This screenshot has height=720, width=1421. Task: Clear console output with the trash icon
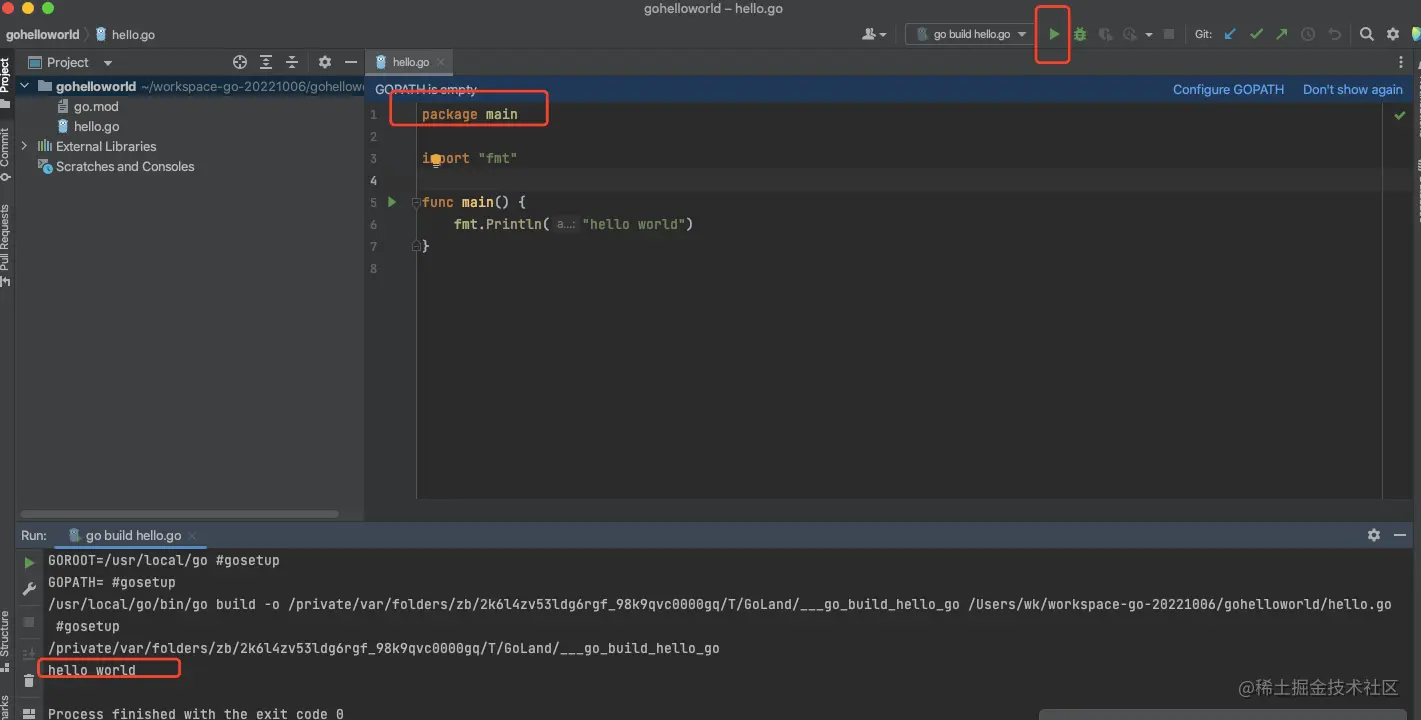coord(29,681)
